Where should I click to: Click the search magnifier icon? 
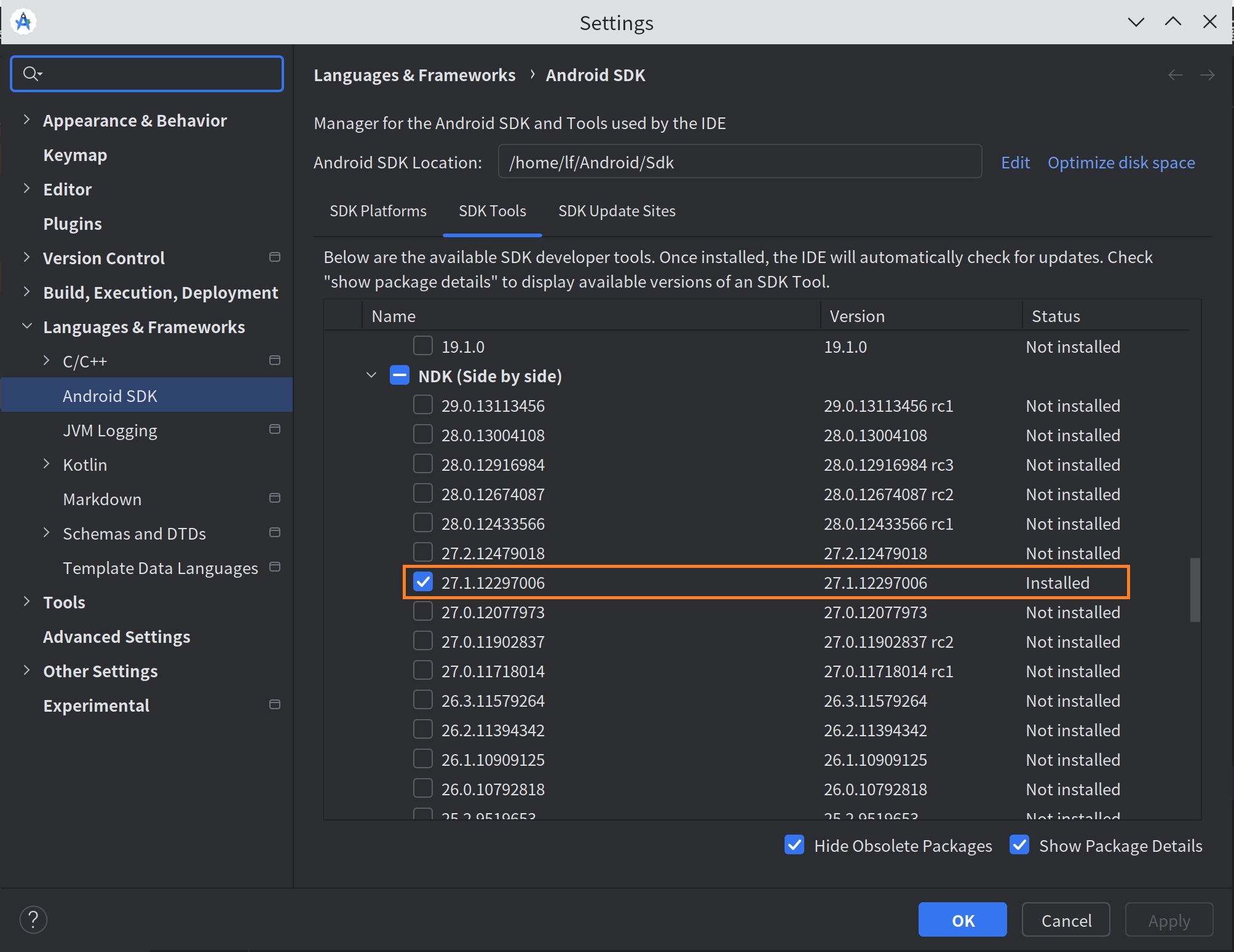31,74
